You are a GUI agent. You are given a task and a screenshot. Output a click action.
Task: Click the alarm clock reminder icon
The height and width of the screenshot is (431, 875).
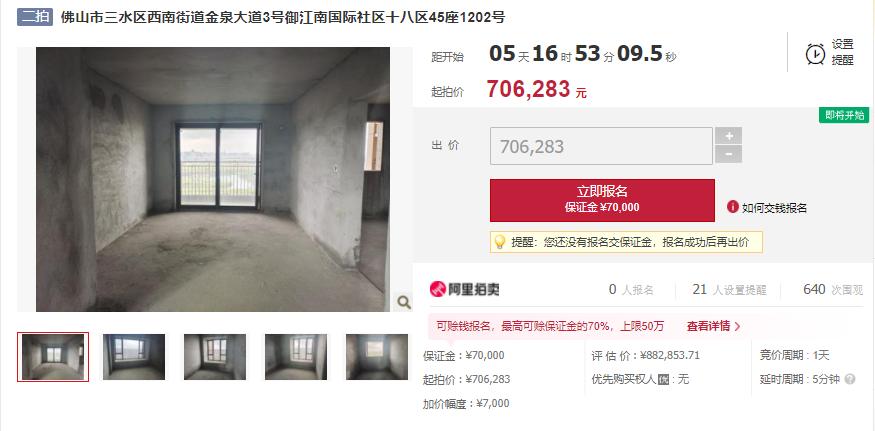[815, 54]
